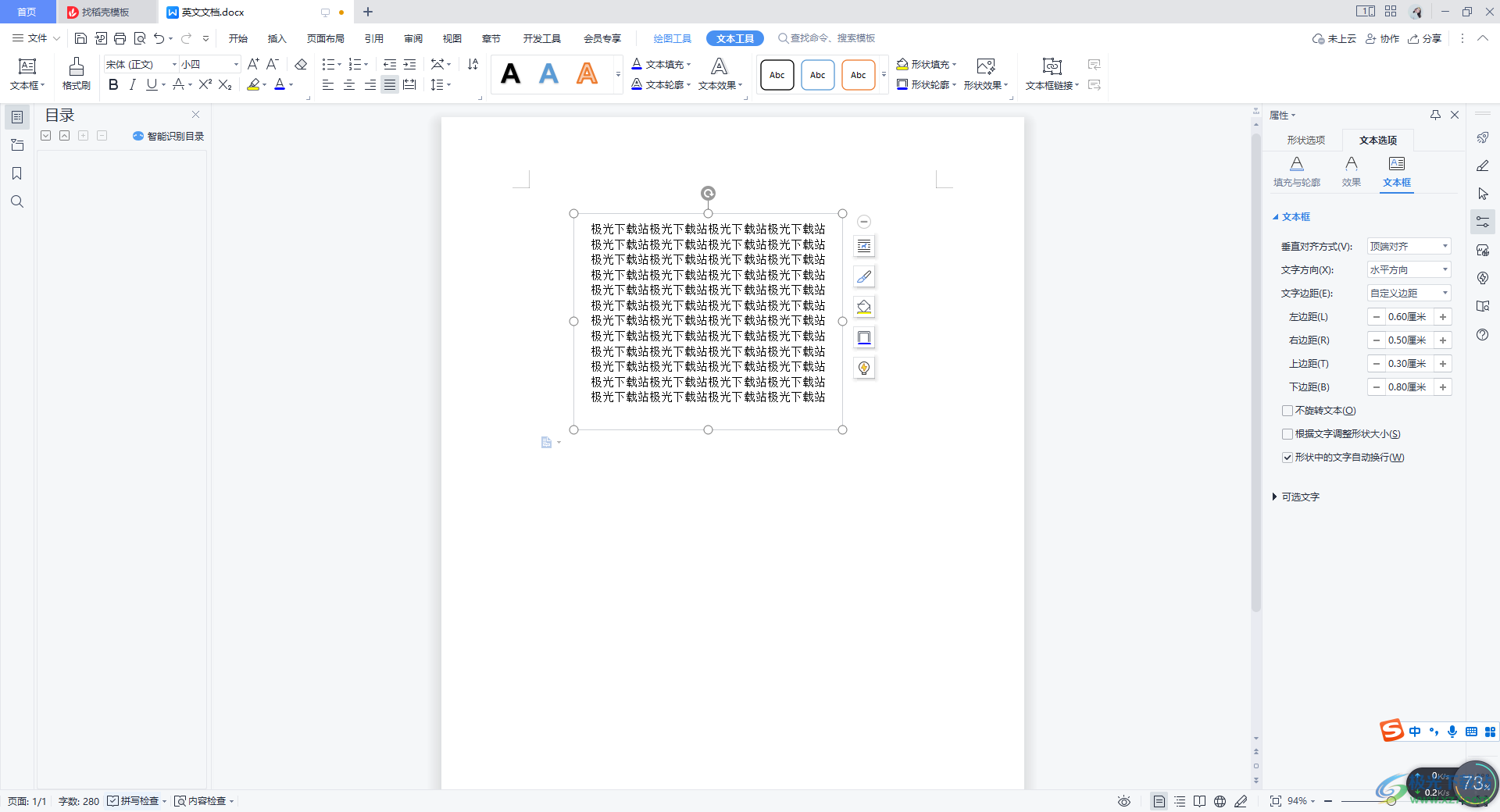
Task: Click the justify alignment icon
Action: (x=389, y=84)
